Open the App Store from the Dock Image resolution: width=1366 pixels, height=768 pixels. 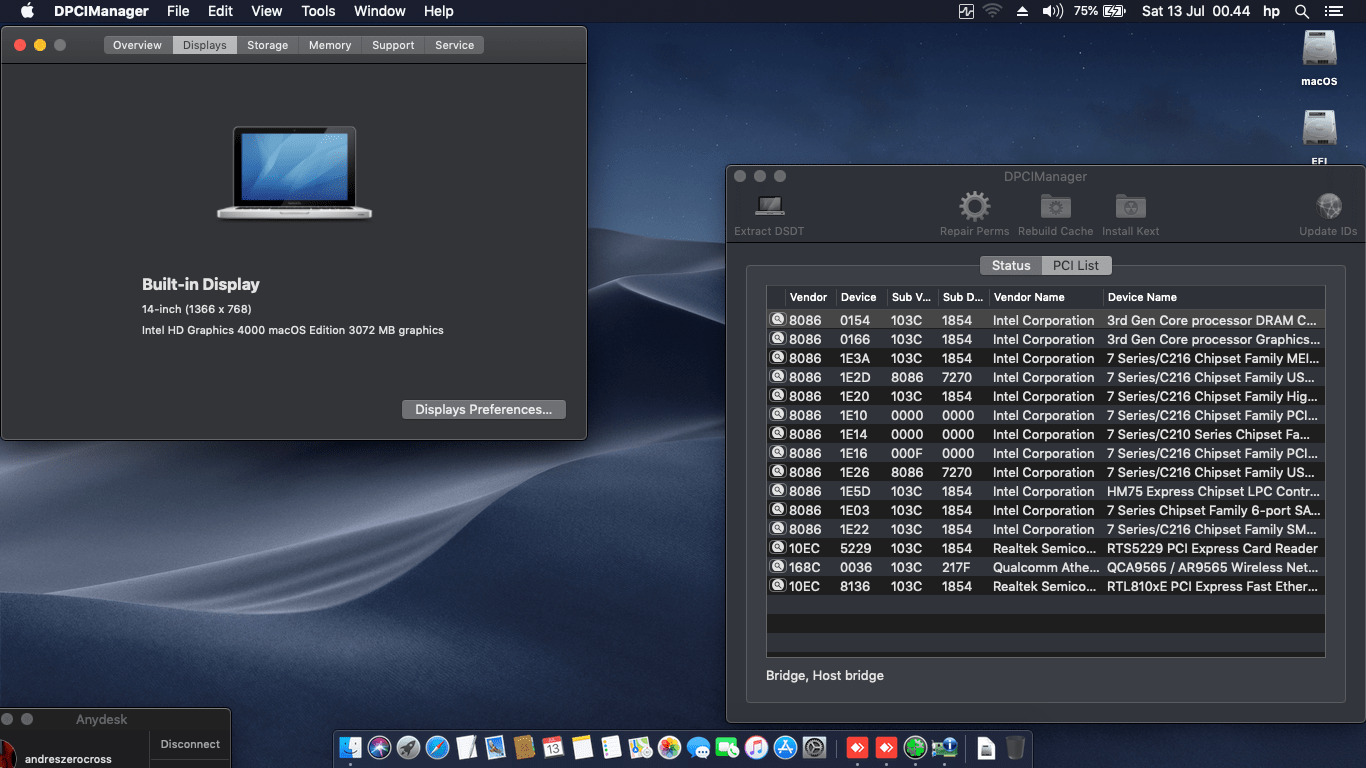(x=785, y=747)
